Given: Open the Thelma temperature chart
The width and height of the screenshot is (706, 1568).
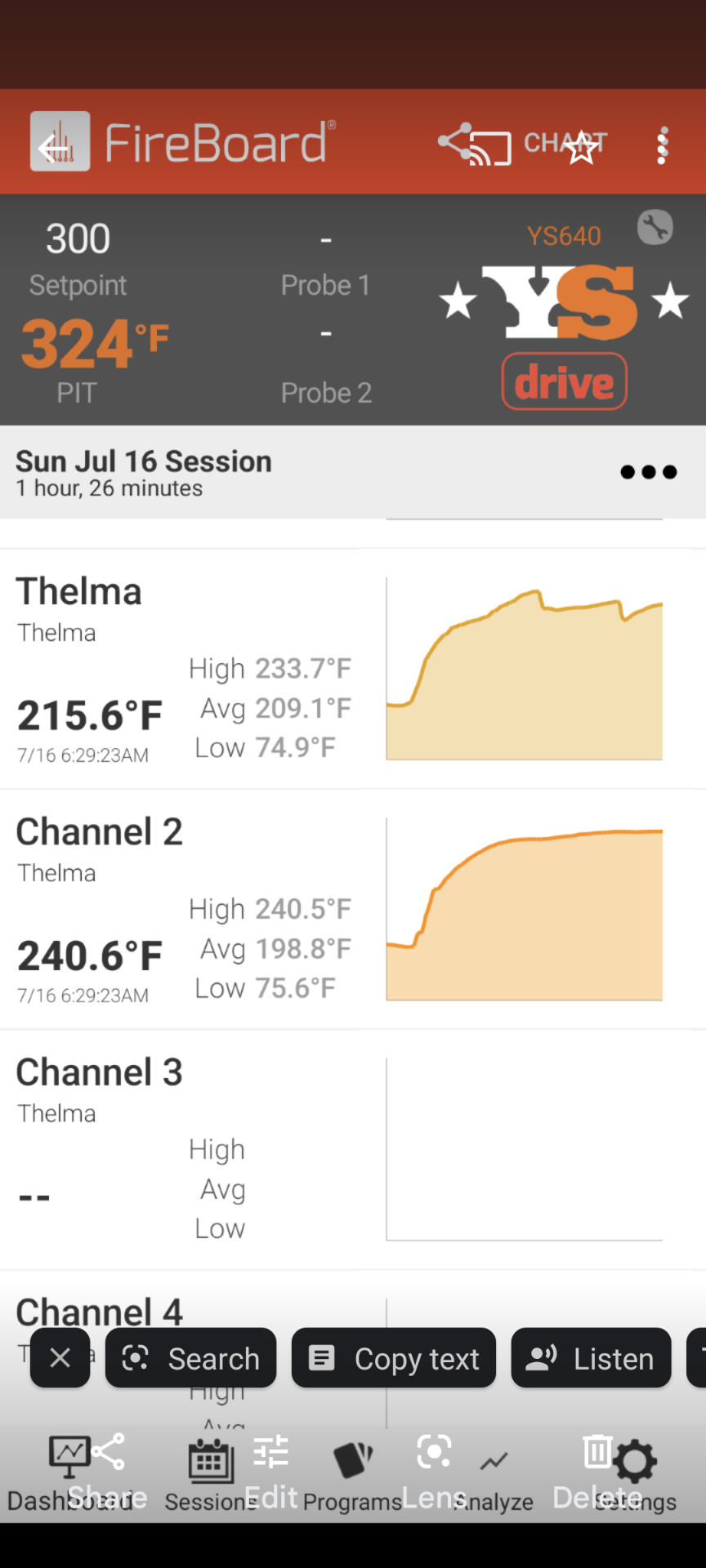Looking at the screenshot, I should pyautogui.click(x=524, y=669).
